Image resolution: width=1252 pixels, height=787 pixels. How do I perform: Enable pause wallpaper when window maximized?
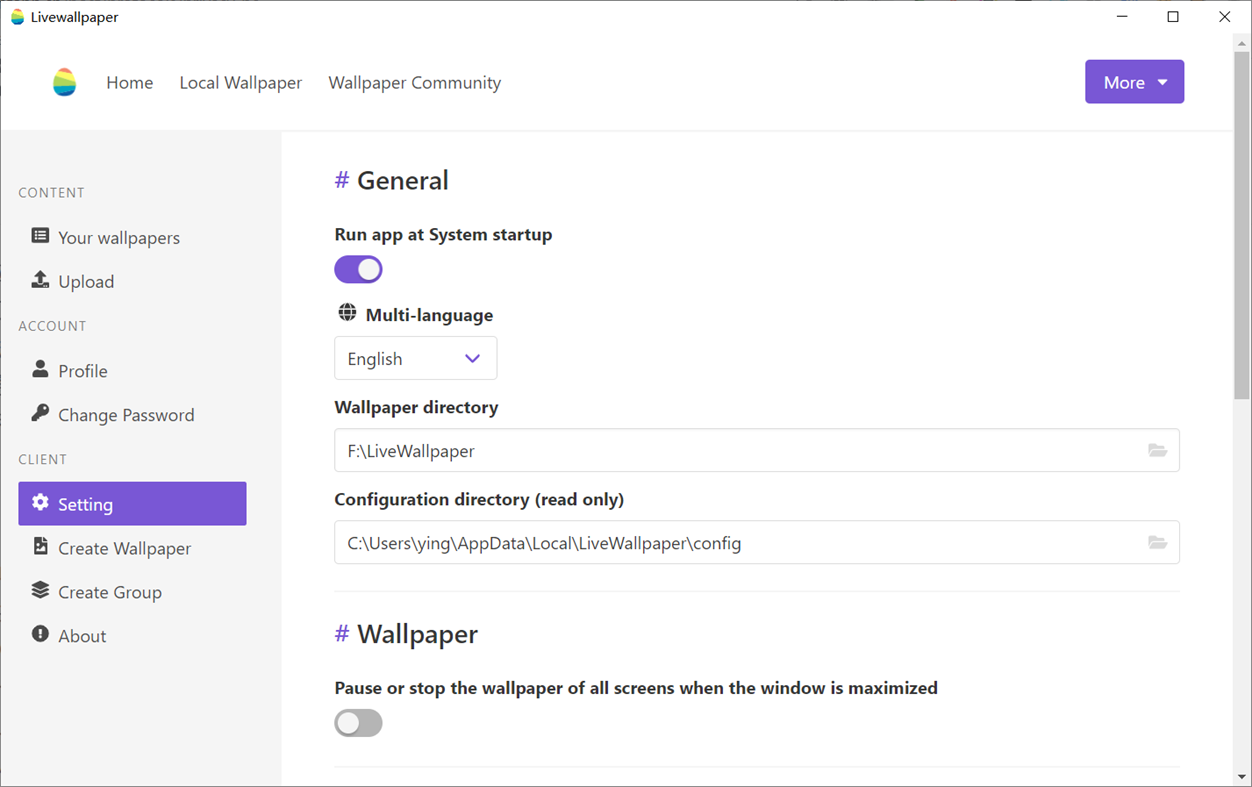[x=358, y=723]
